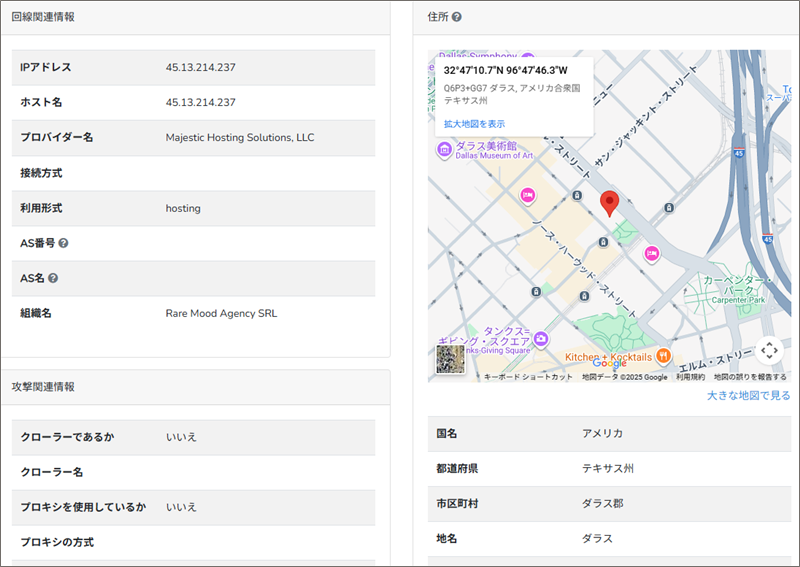Viewport: 800px width, 567px height.
Task: Click the help icon beside 住所
Action: [x=457, y=17]
